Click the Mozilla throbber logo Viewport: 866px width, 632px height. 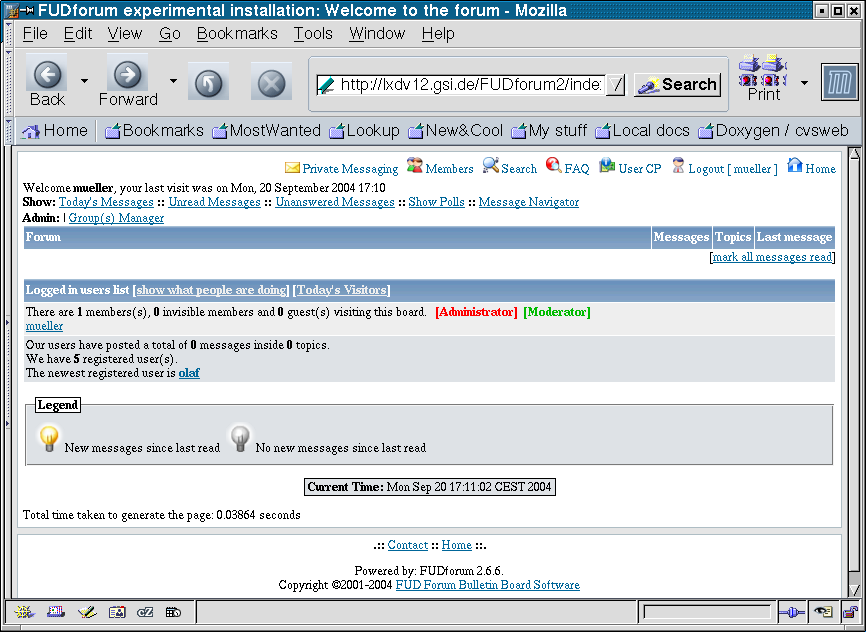(838, 83)
